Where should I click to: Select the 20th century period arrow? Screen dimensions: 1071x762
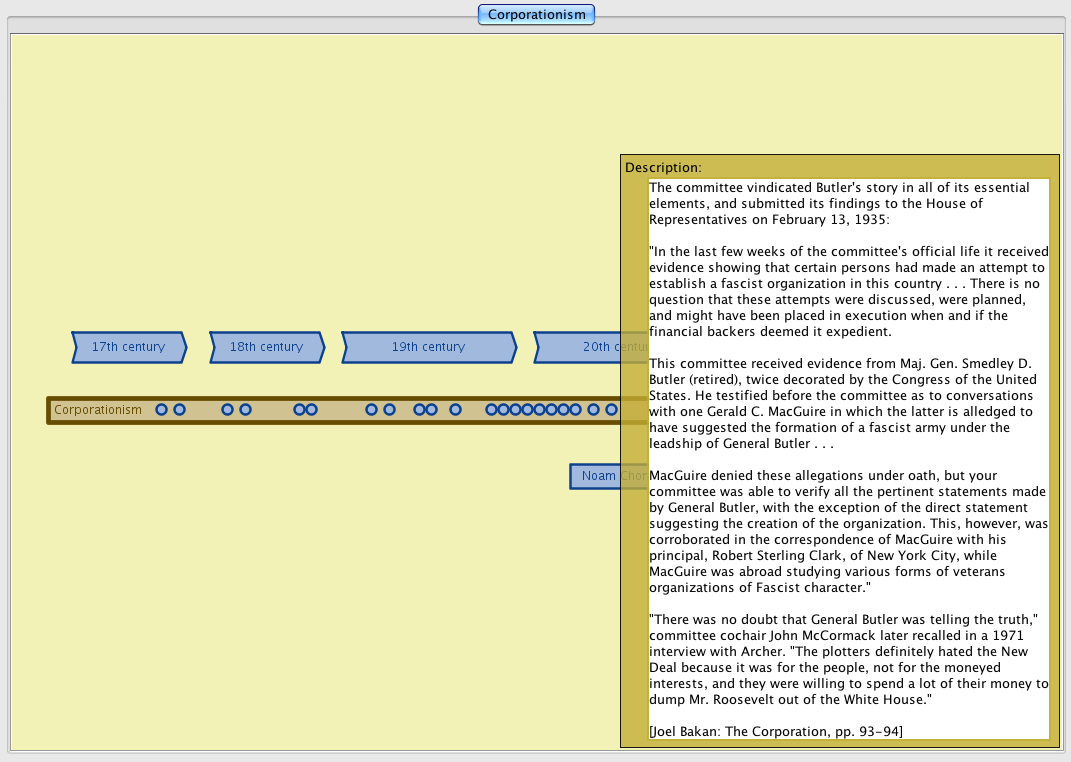click(590, 347)
